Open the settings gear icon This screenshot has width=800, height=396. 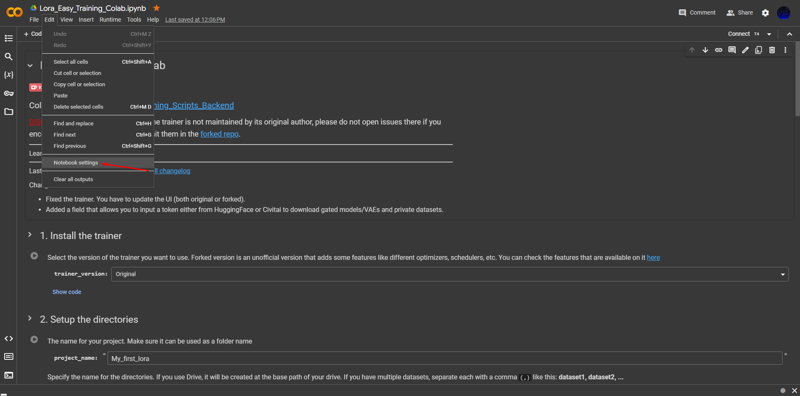coord(765,13)
